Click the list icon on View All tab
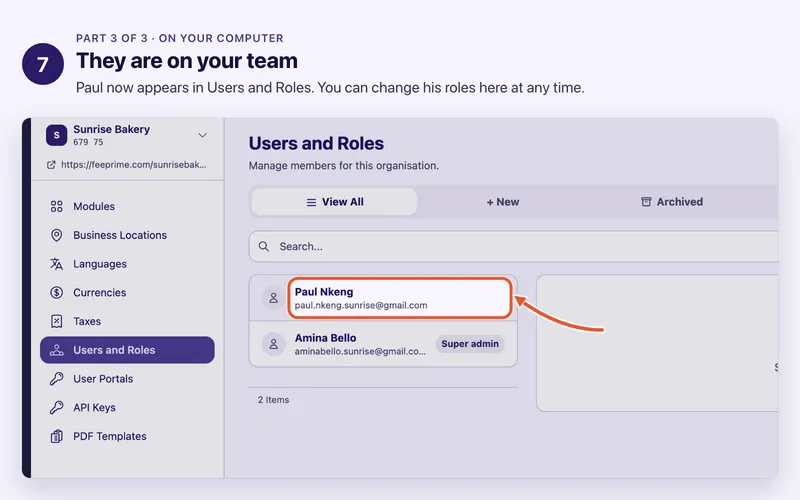 pyautogui.click(x=311, y=202)
